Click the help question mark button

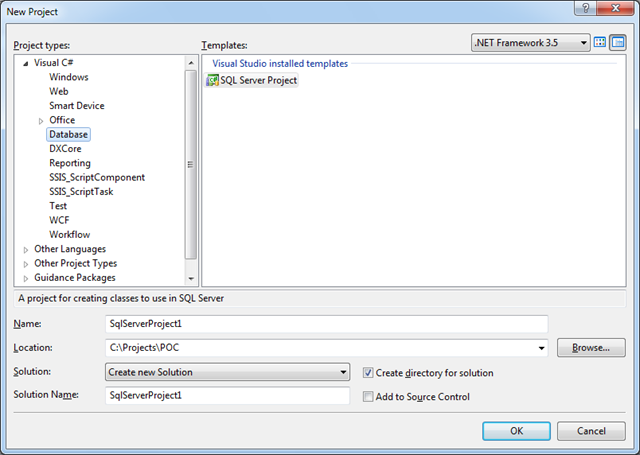click(585, 9)
